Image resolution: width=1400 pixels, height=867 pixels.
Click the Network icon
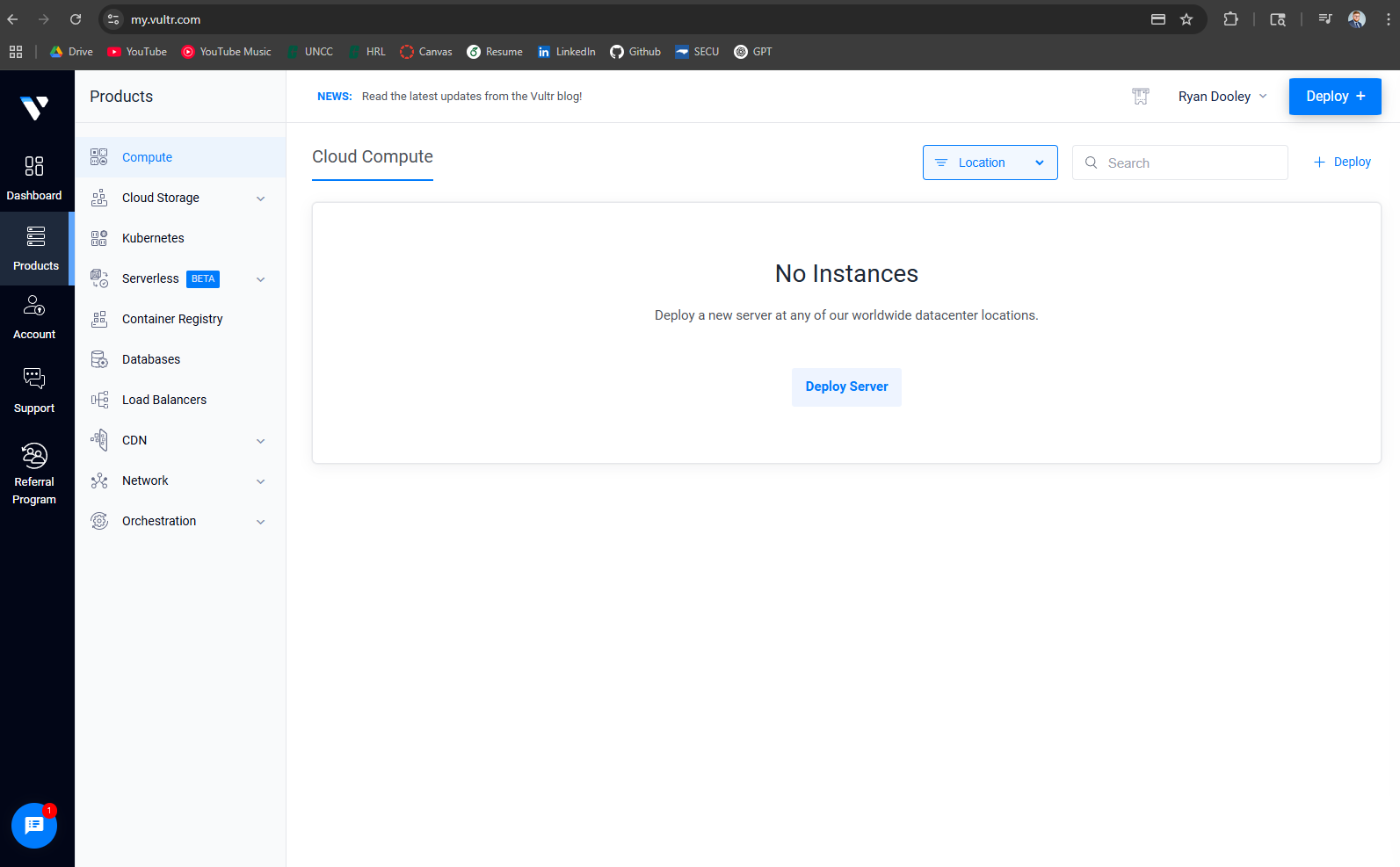pyautogui.click(x=99, y=480)
